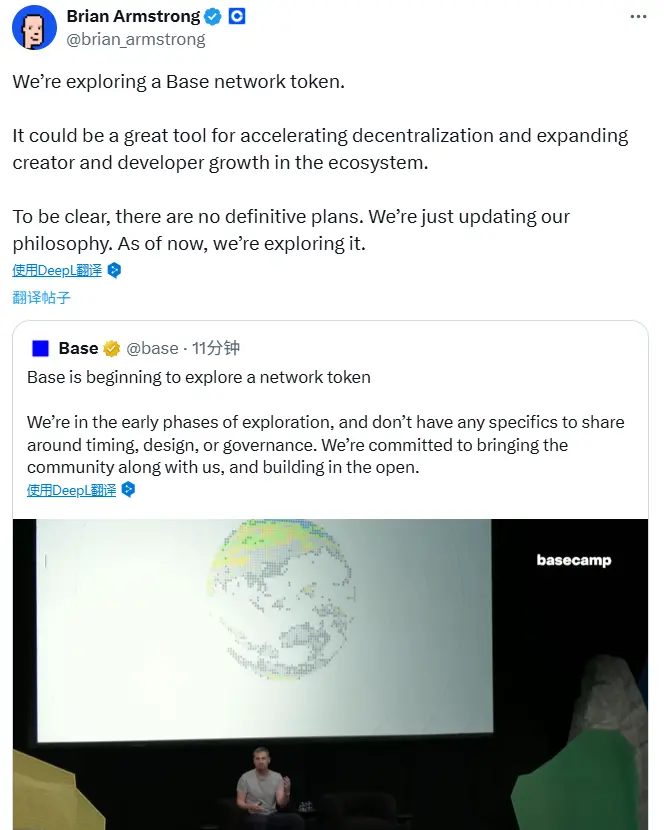The height and width of the screenshot is (830, 664).
Task: Click Brian Armstrong's blue verified badge
Action: click(211, 16)
